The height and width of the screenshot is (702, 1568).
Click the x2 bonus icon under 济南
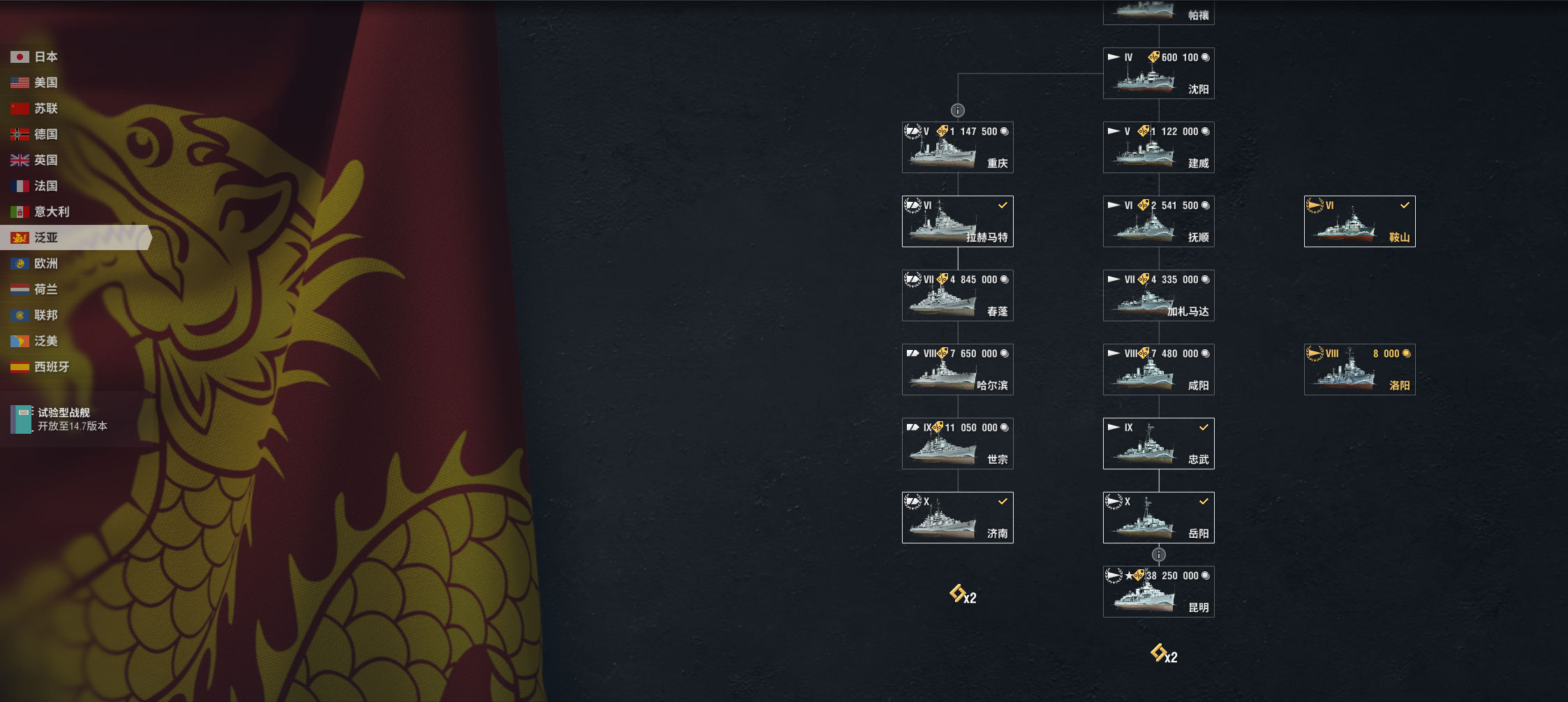[x=963, y=595]
